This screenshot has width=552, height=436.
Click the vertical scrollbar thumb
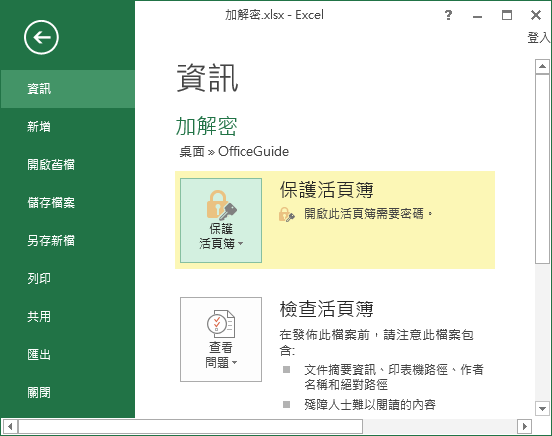(542, 169)
